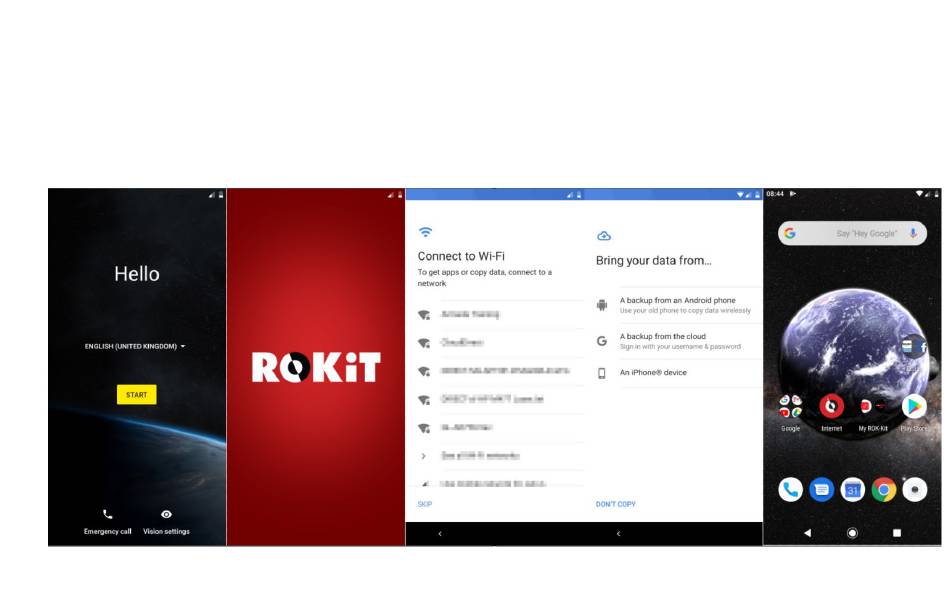The height and width of the screenshot is (614, 950).
Task: Tap the home screen Back navigation triangle
Action: 807,533
